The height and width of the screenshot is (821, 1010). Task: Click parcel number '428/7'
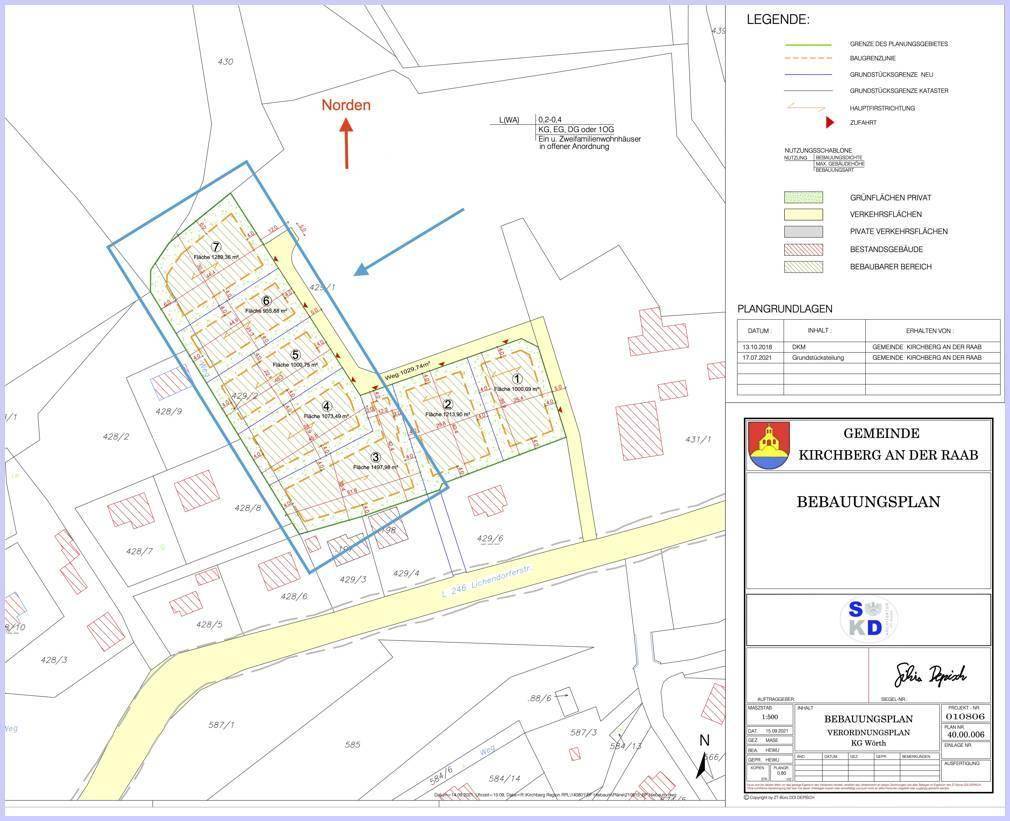click(x=139, y=551)
